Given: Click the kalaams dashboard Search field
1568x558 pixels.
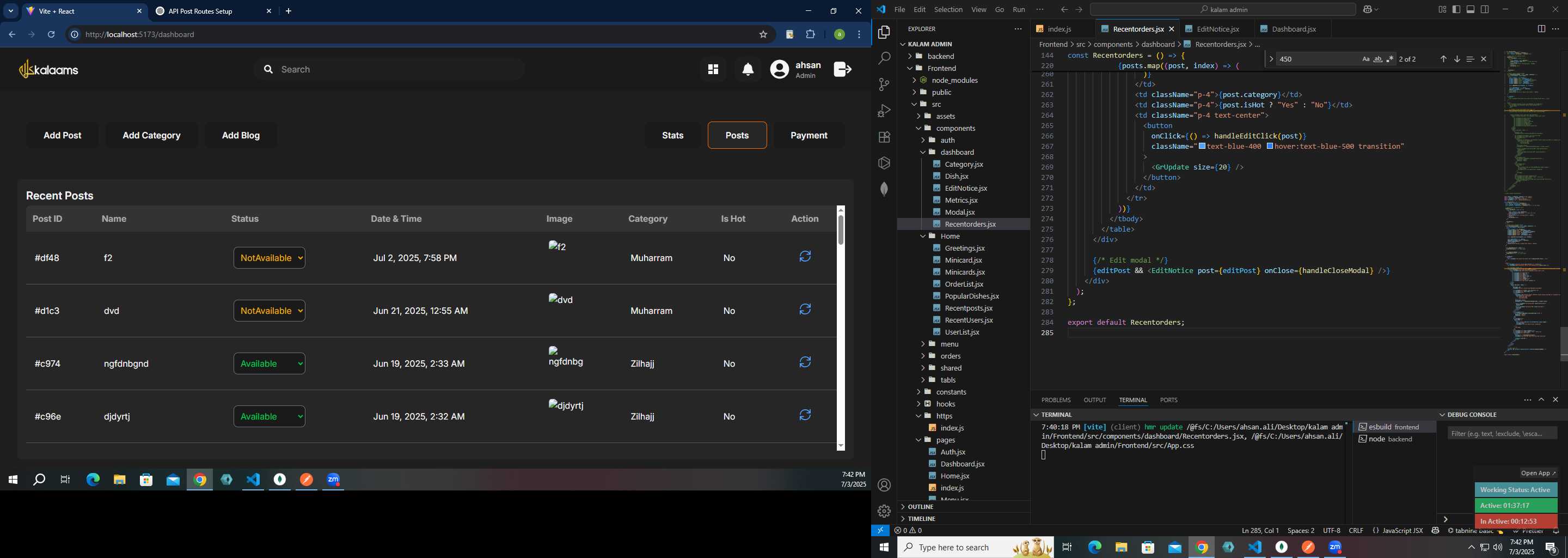Looking at the screenshot, I should [x=390, y=69].
